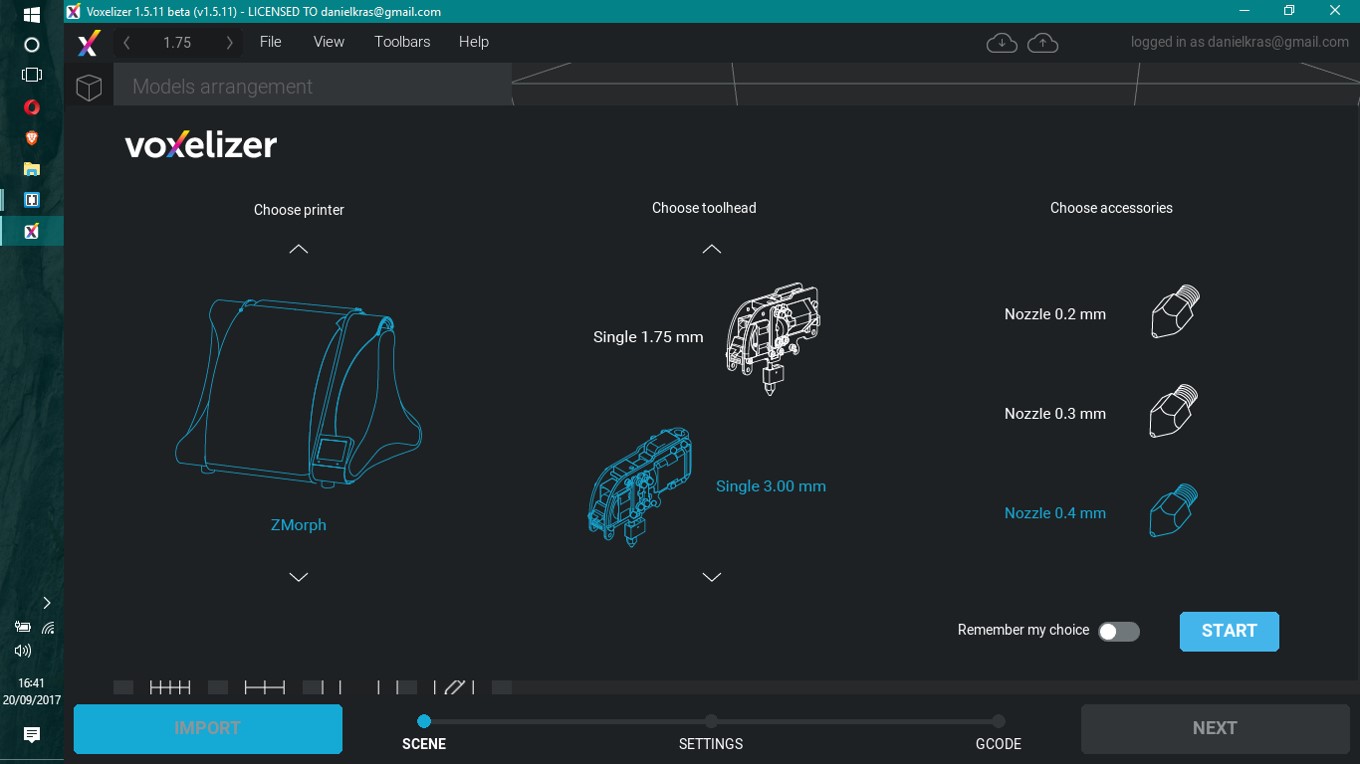Go to the GCODE step
Image resolution: width=1360 pixels, height=764 pixels.
point(998,744)
